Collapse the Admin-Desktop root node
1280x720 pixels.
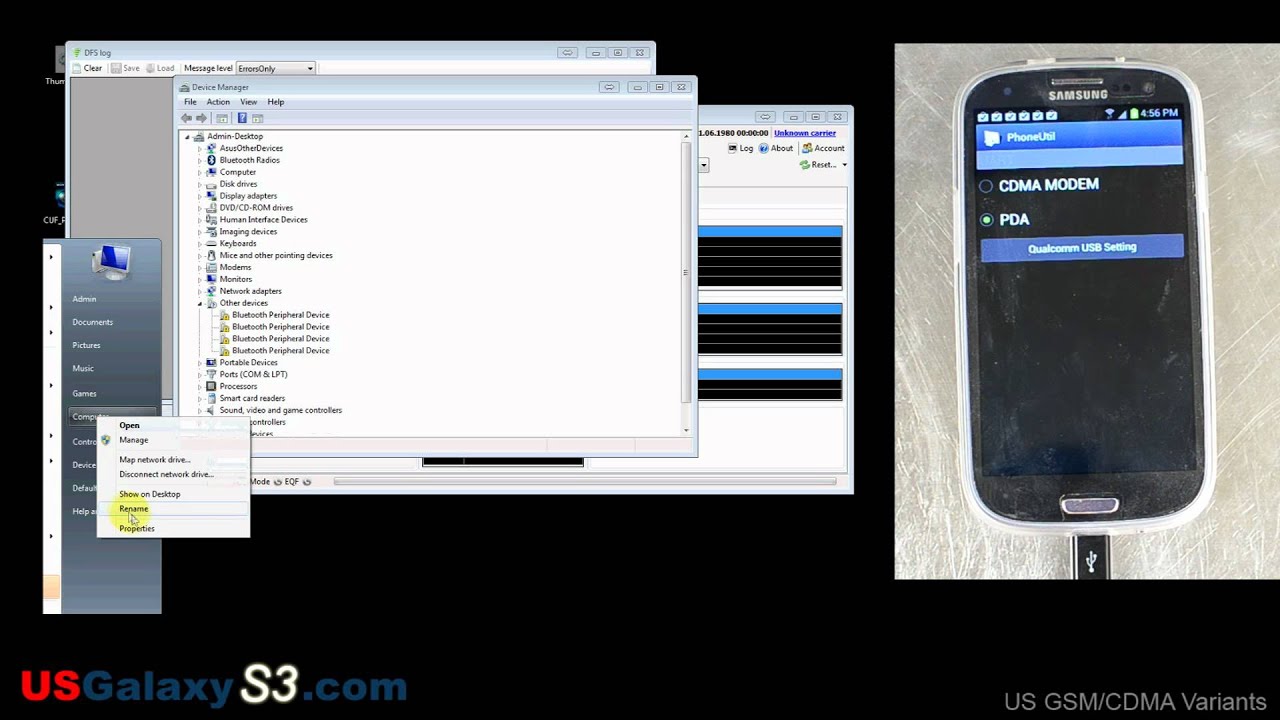(x=187, y=136)
